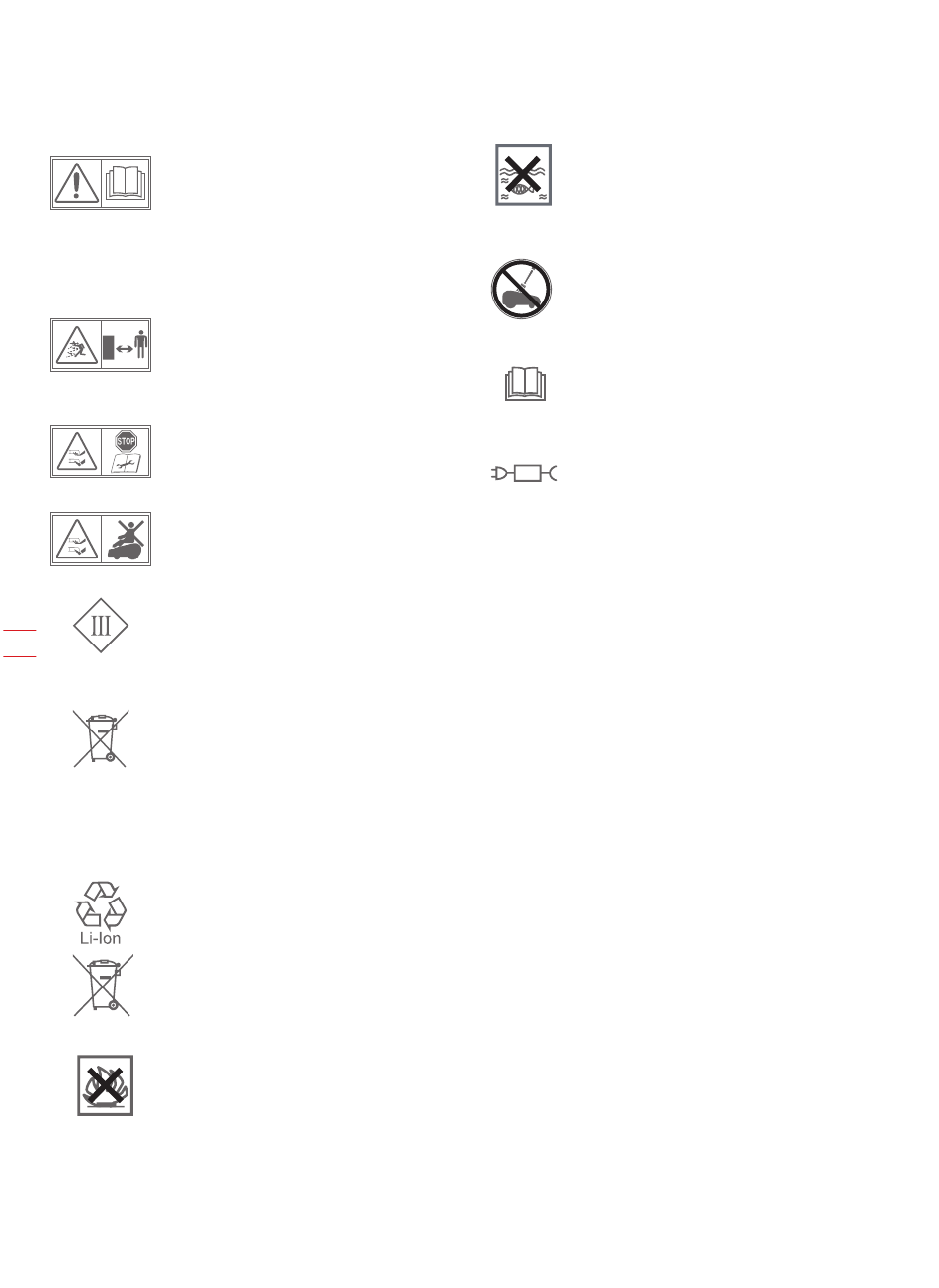Click the no pressure washing mower symbol
Viewport: 939px width, 1288px height.
(x=522, y=290)
